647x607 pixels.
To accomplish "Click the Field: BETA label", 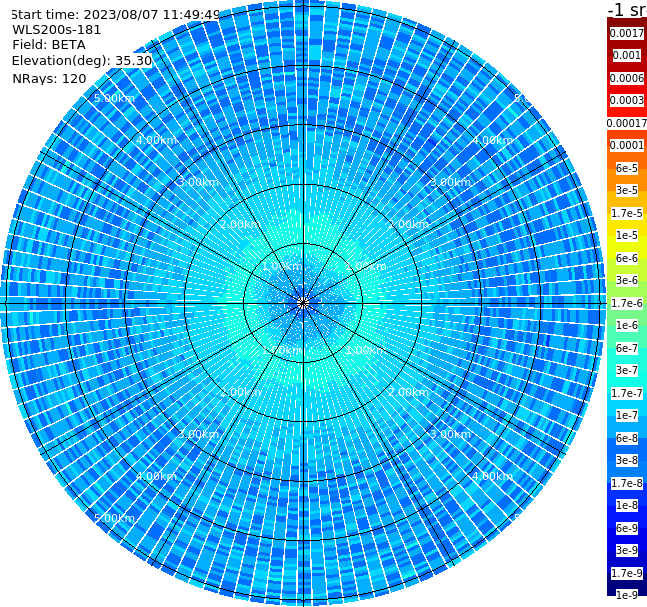I will pos(49,45).
